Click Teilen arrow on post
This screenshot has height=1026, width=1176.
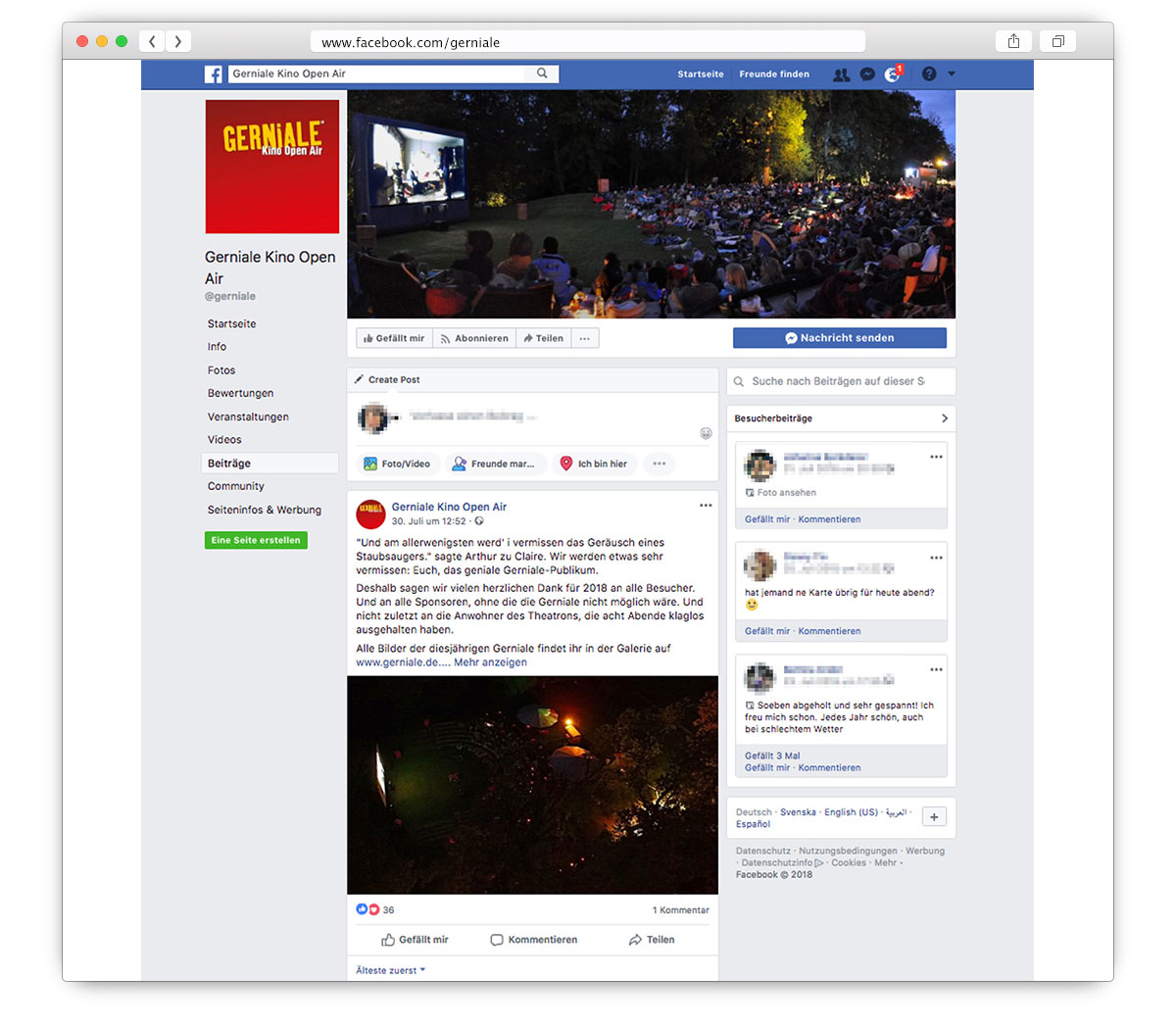click(652, 940)
